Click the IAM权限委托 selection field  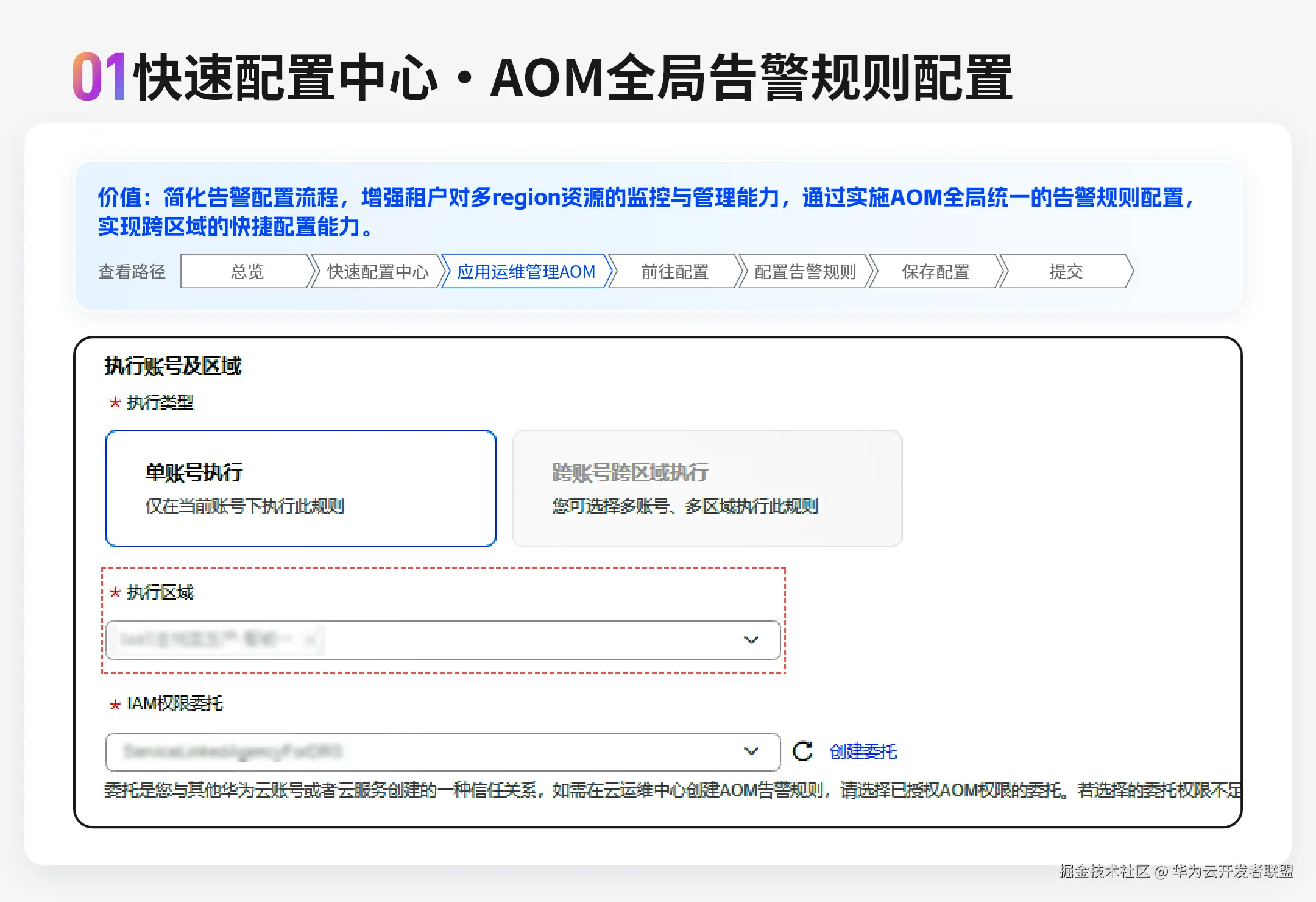[487, 751]
